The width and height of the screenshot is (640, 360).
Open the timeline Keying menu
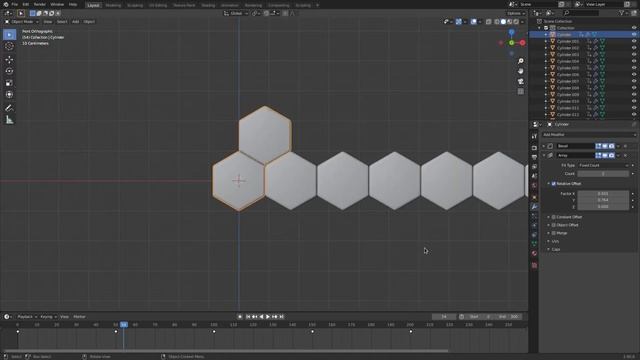tap(48, 317)
